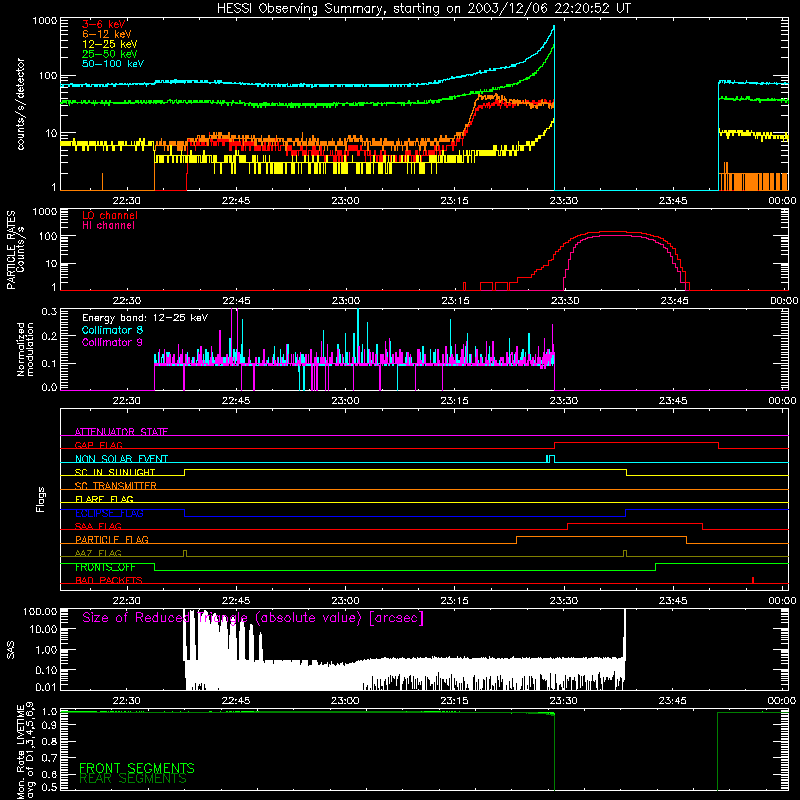Click the HESSI Observing Summary title
The height and width of the screenshot is (800, 800).
(x=424, y=9)
